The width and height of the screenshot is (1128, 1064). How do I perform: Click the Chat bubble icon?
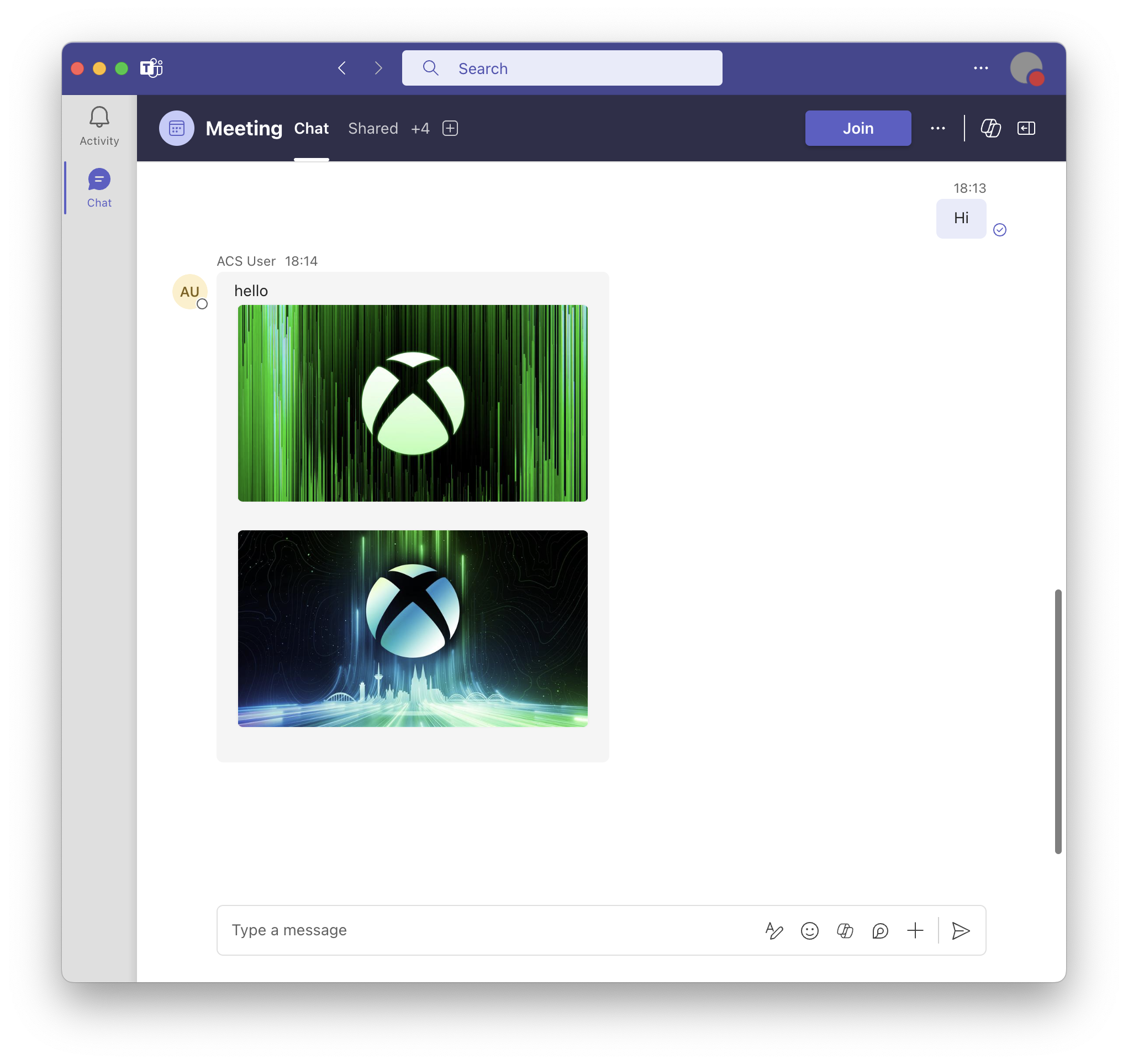99,179
